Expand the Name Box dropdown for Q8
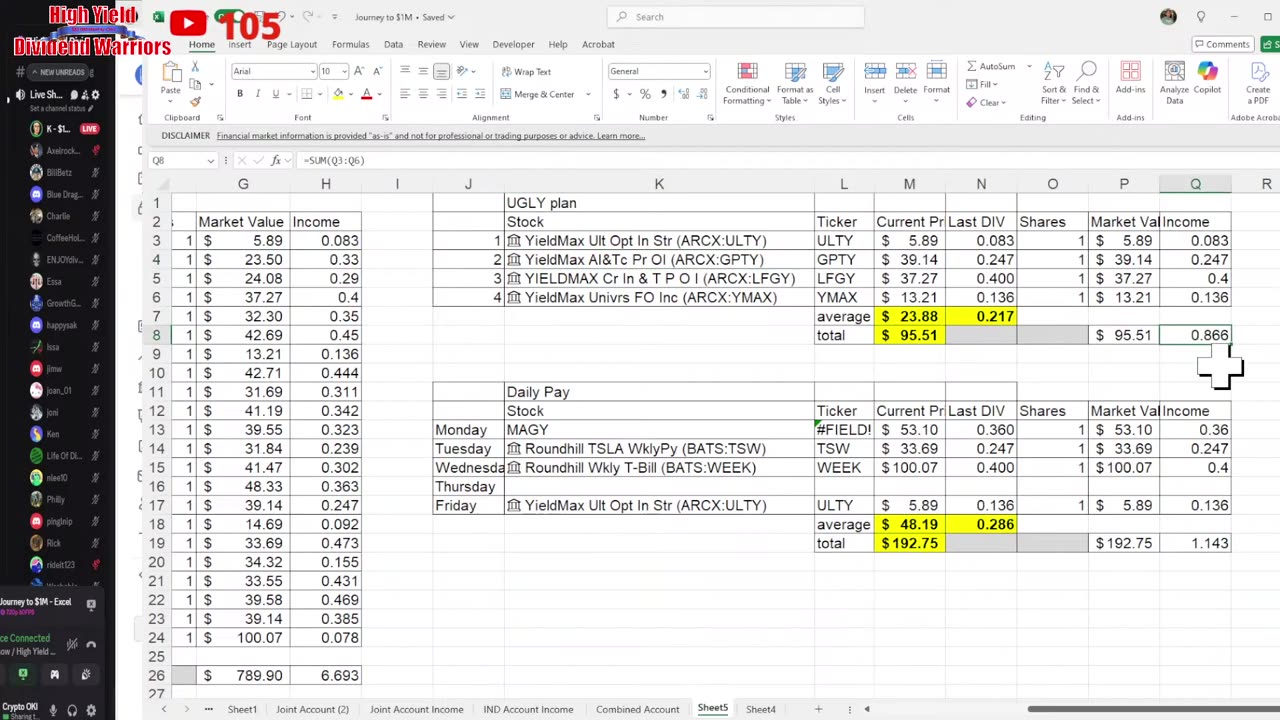The height and width of the screenshot is (720, 1280). tap(210, 161)
